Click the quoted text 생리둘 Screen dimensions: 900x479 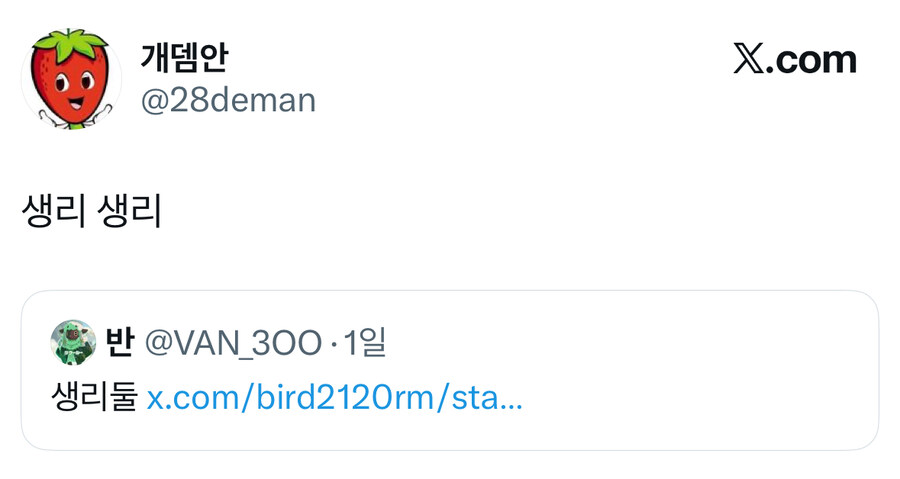pyautogui.click(x=93, y=398)
